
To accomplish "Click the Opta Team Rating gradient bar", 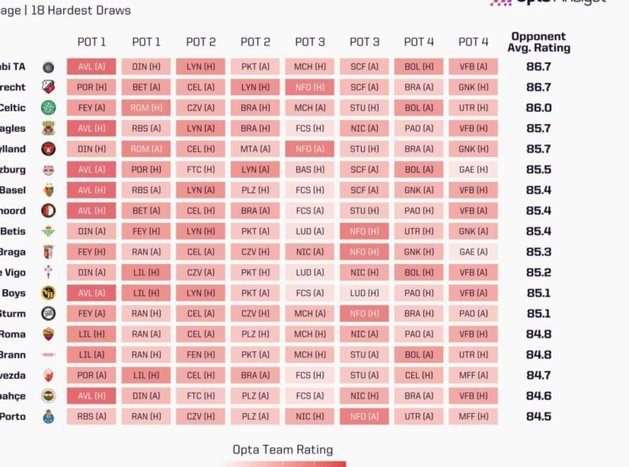I will tap(283, 464).
